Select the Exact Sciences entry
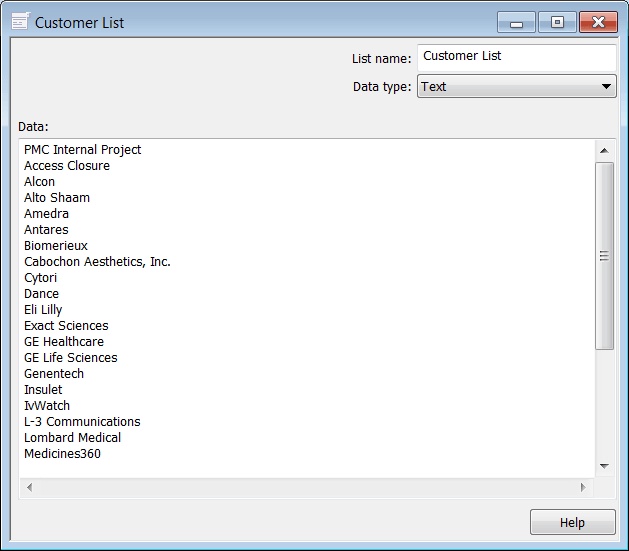This screenshot has height=551, width=629. tap(66, 326)
